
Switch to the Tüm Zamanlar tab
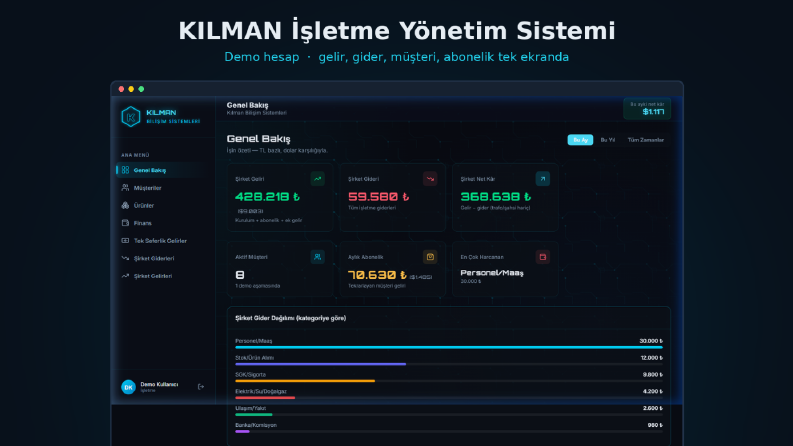646,140
